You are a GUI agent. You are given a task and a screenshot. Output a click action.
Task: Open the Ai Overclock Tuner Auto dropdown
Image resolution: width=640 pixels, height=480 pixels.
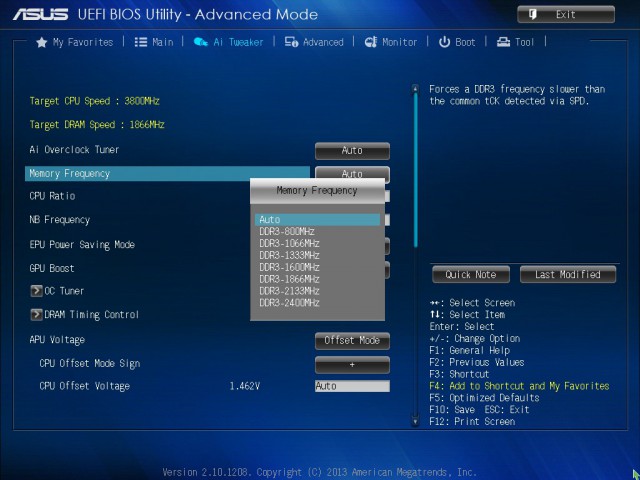pyautogui.click(x=352, y=151)
